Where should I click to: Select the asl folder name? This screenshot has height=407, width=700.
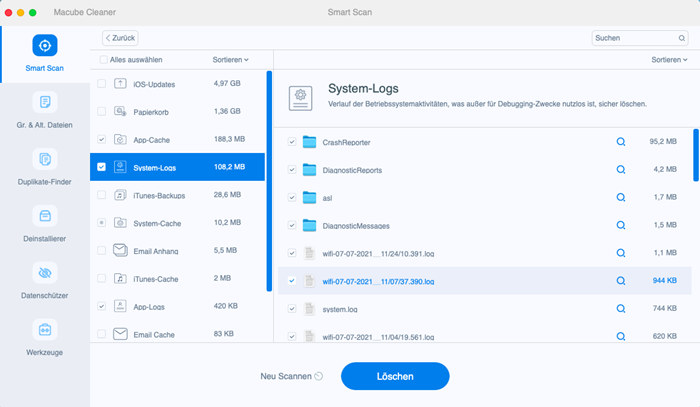pyautogui.click(x=327, y=198)
